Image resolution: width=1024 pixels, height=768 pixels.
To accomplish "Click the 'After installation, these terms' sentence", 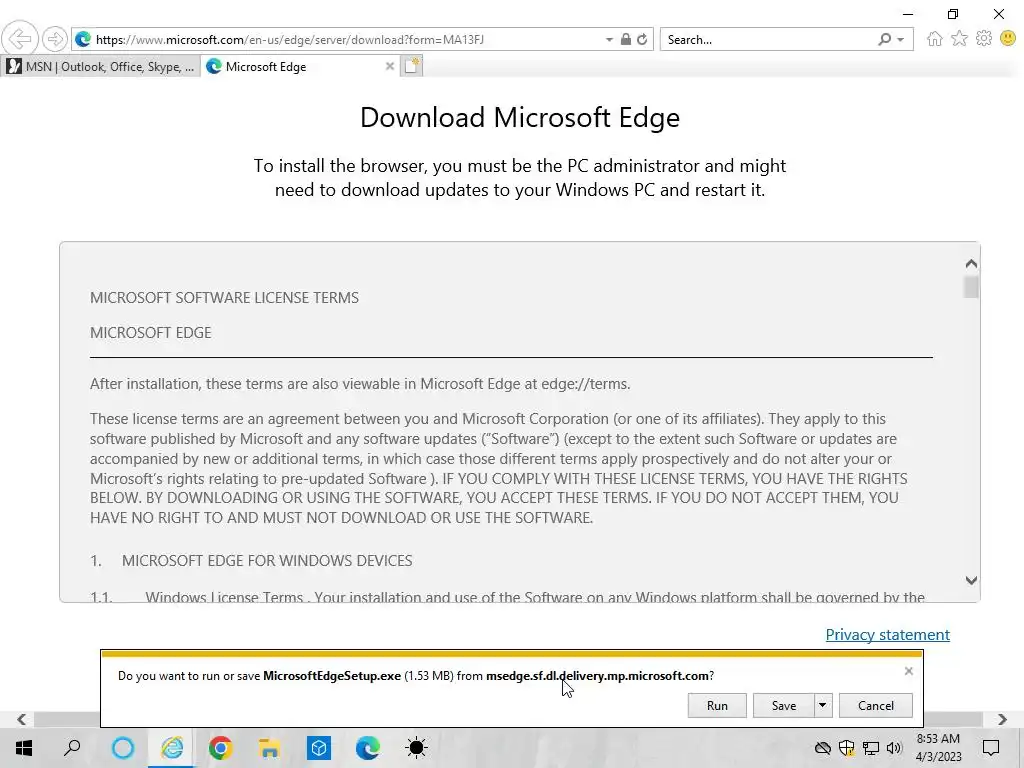I will coord(360,384).
